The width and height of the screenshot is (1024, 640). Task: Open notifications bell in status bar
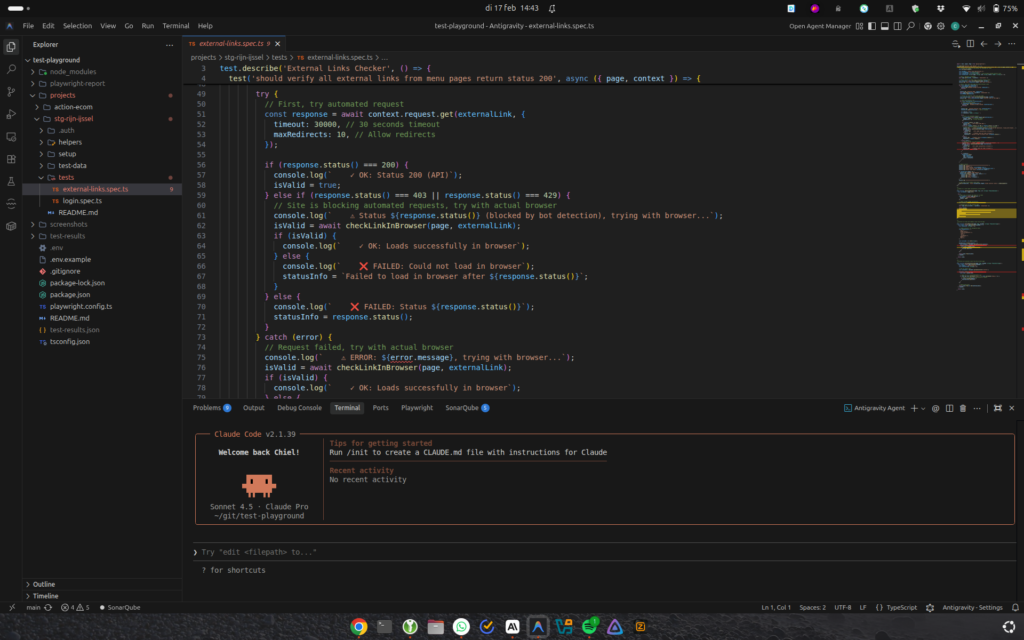(x=1013, y=607)
